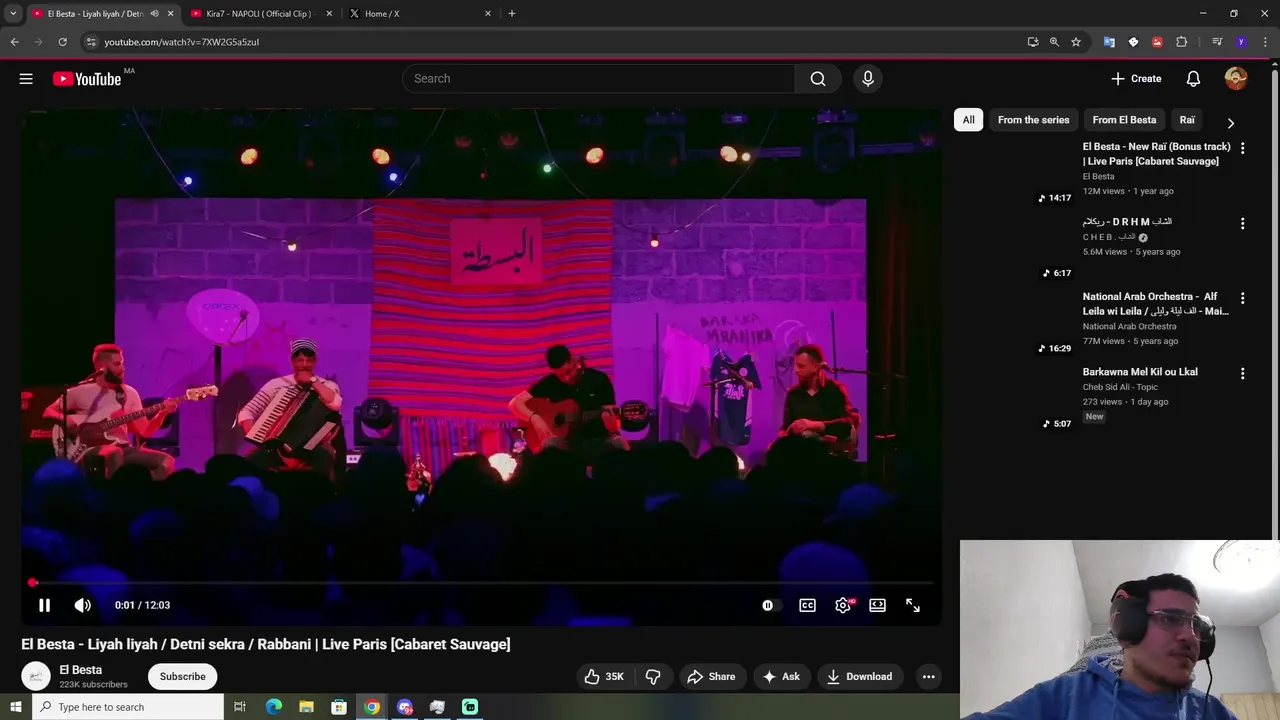Click the search magnifier button
Screen dimensions: 1280x720
(x=818, y=79)
